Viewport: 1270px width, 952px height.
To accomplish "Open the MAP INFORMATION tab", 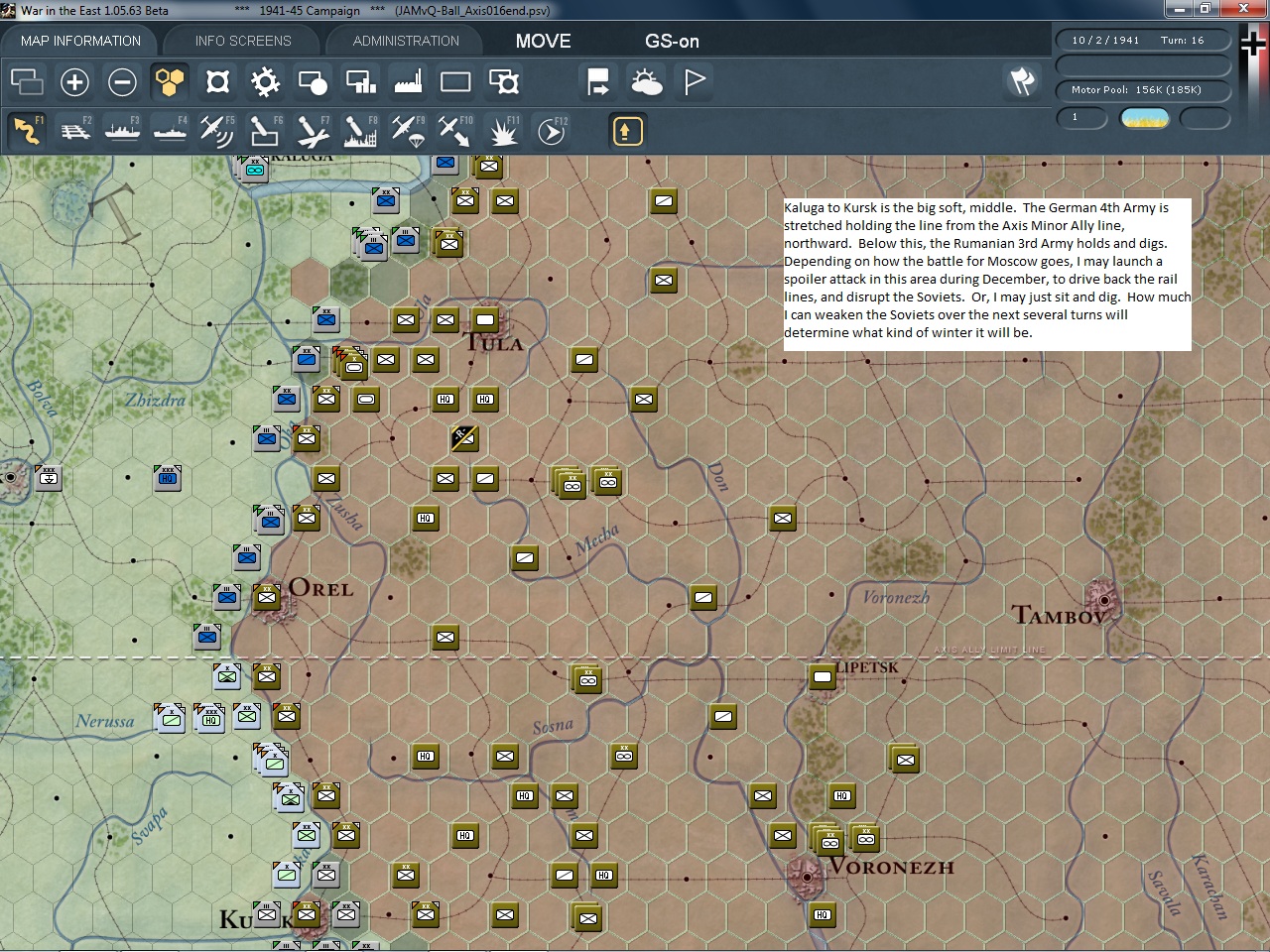I will [x=80, y=41].
